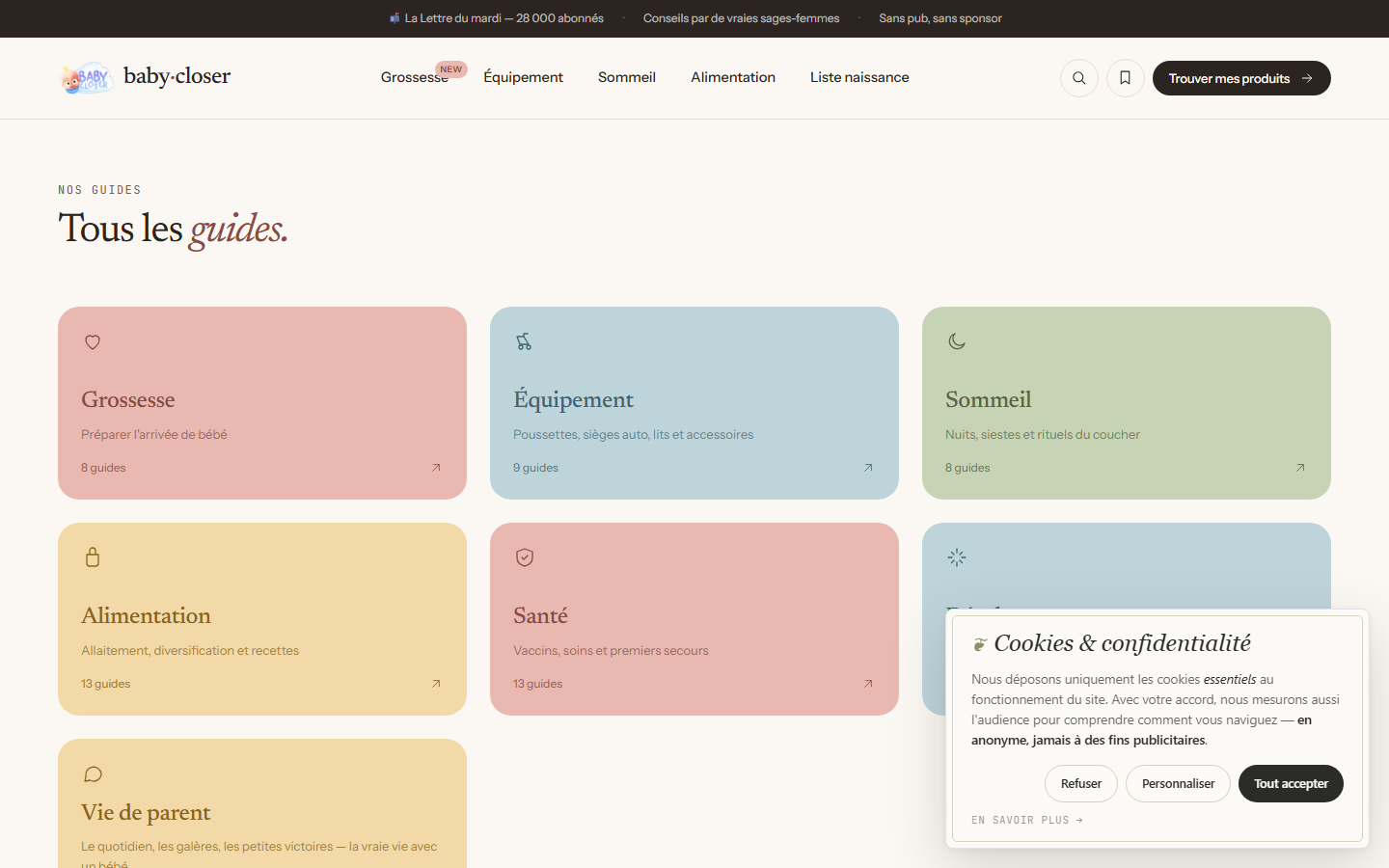Click the arrow icon on Équipement card
The width and height of the screenshot is (1389, 868).
coord(868,468)
